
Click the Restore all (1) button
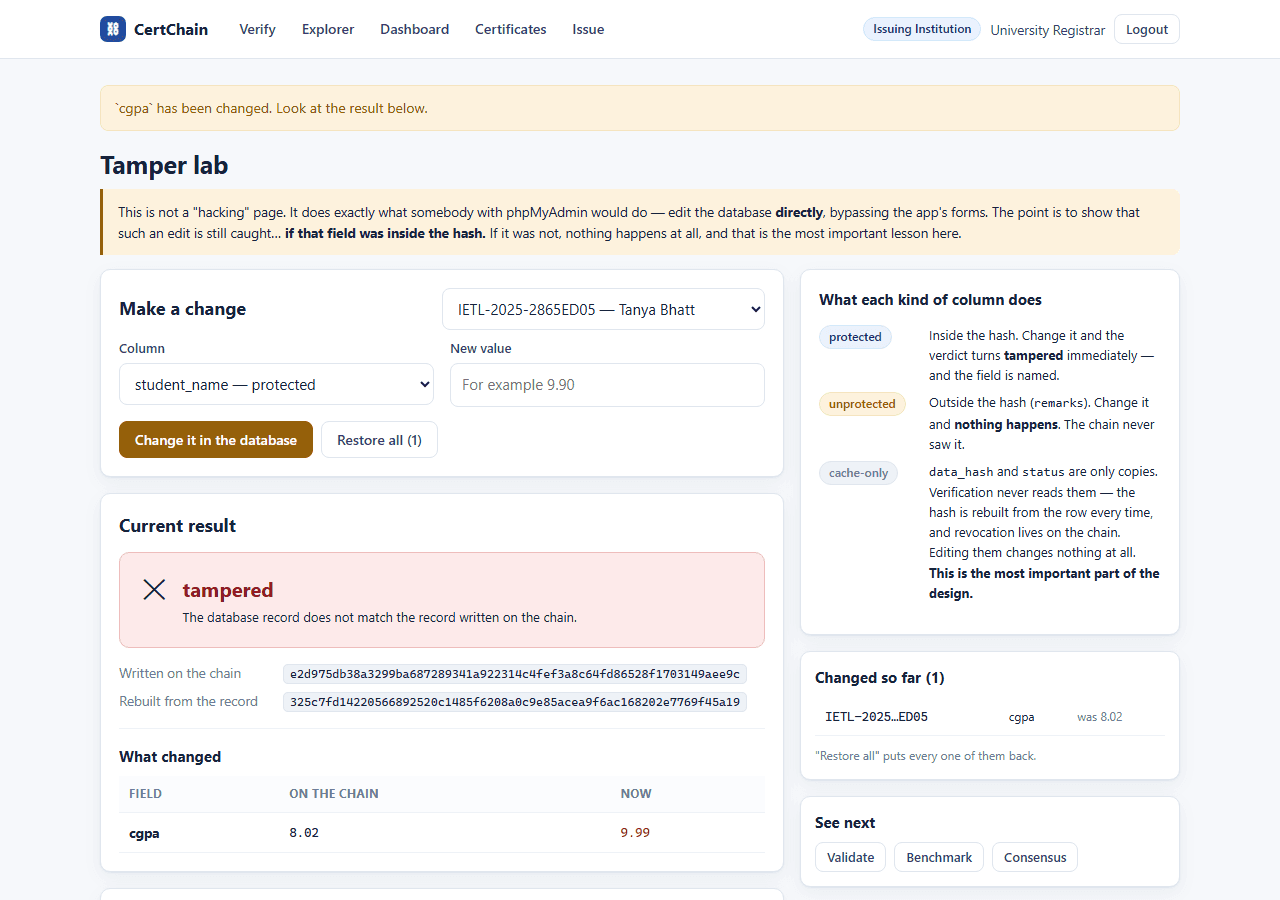[x=379, y=440]
